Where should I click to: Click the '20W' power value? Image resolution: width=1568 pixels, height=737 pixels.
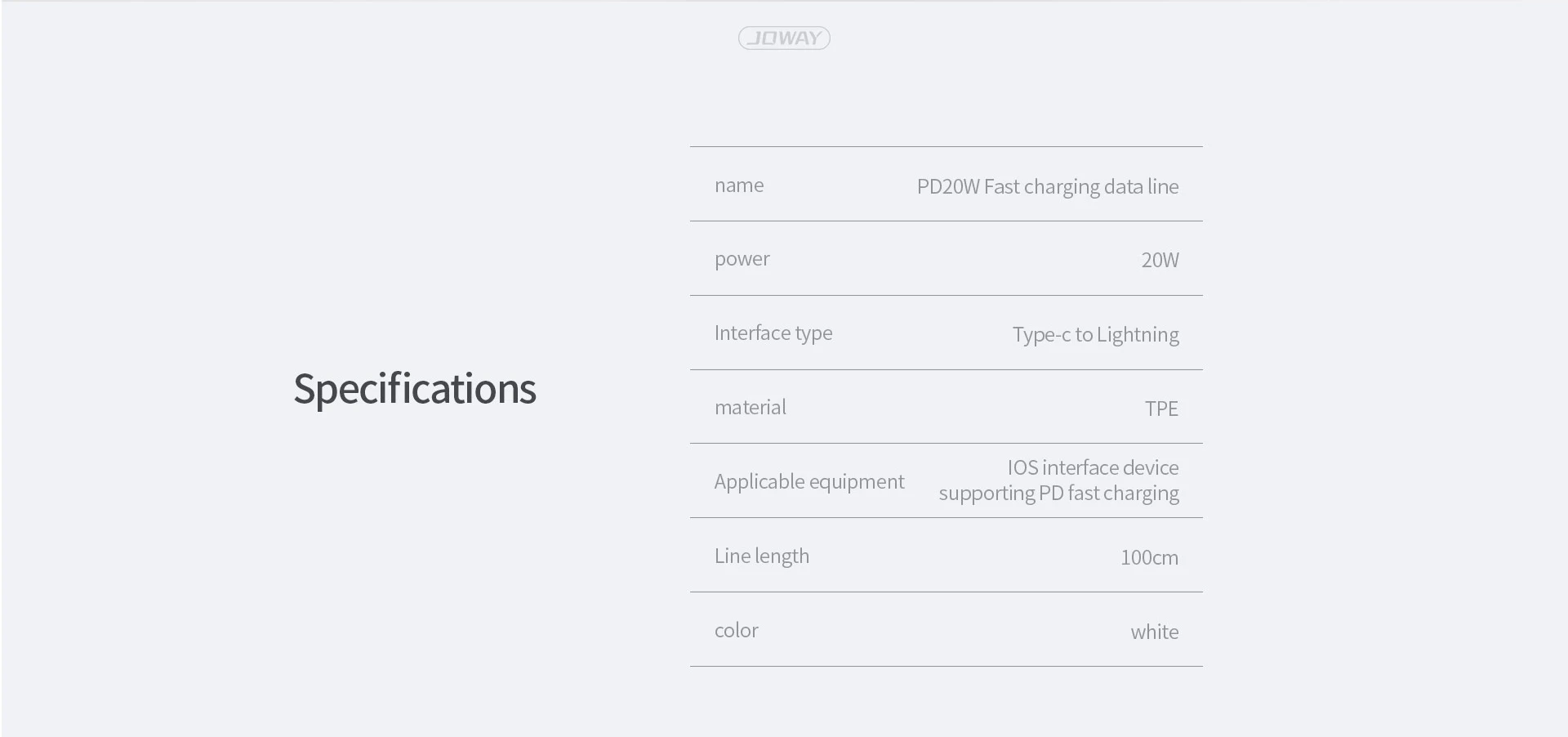tap(1160, 261)
